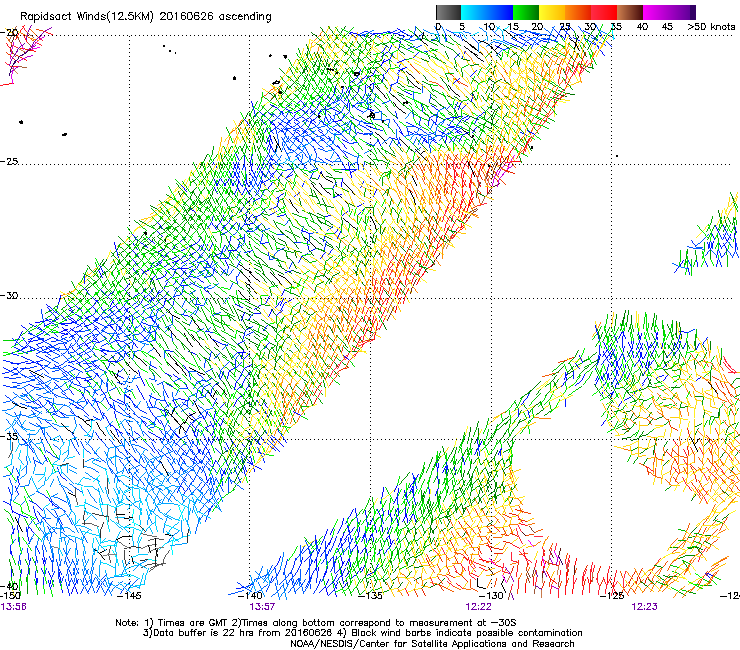
Task: Click the '-130' longitude axis label
Action: point(491,596)
